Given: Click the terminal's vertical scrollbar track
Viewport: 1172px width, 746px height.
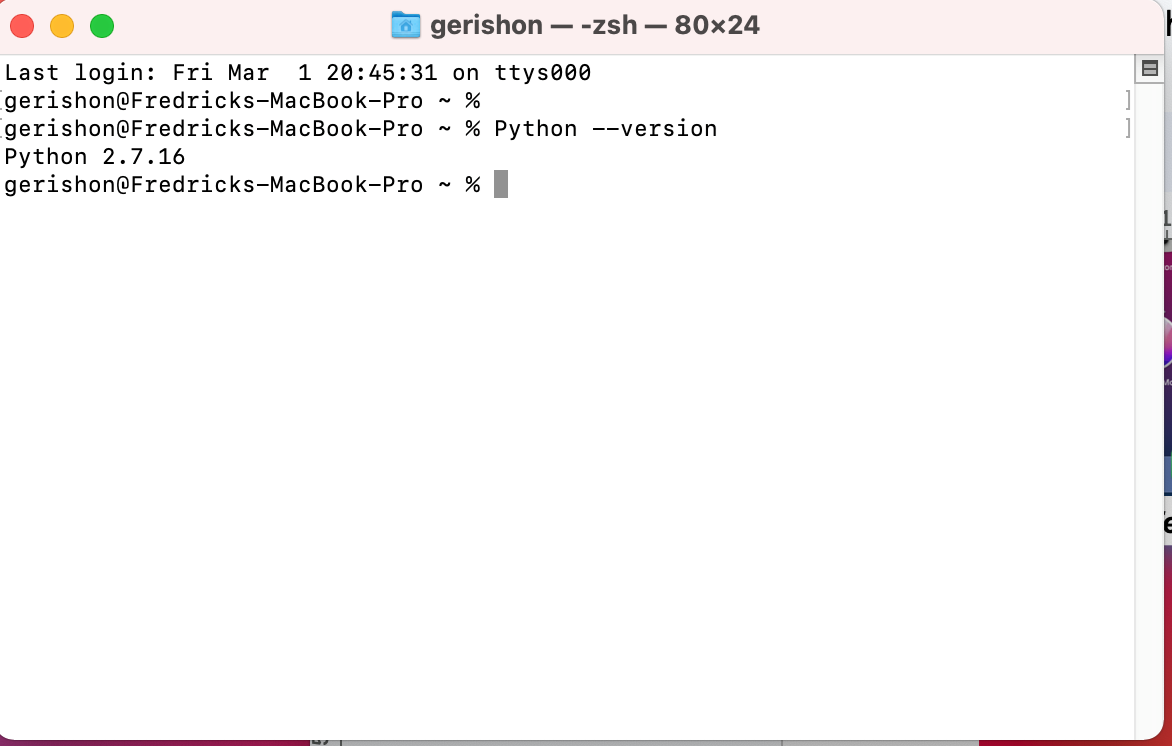Looking at the screenshot, I should [1150, 400].
